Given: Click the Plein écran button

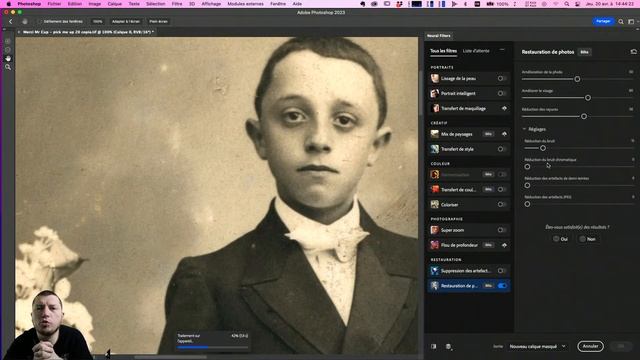Looking at the screenshot, I should 158,21.
